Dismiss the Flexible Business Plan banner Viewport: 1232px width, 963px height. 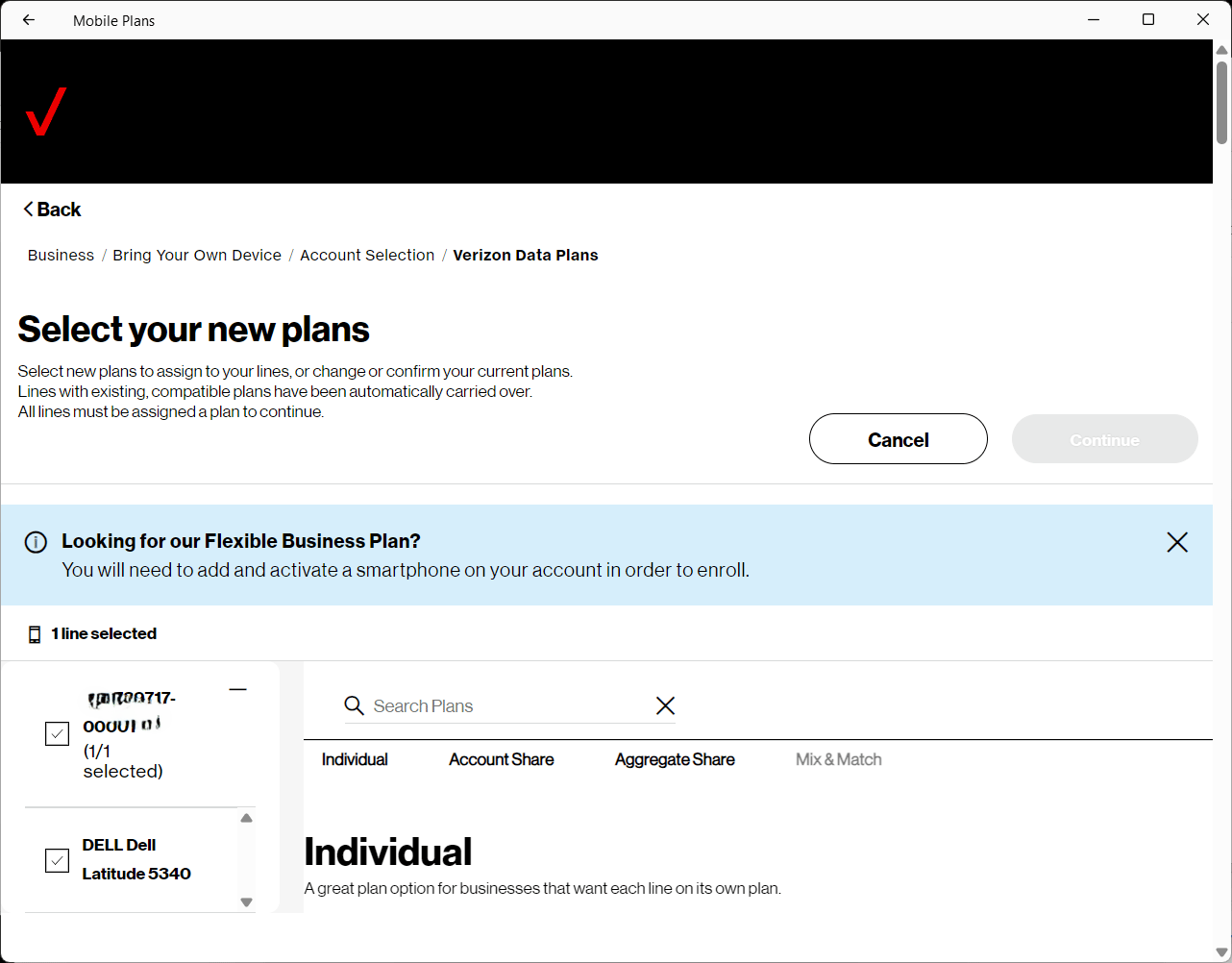pos(1176,542)
